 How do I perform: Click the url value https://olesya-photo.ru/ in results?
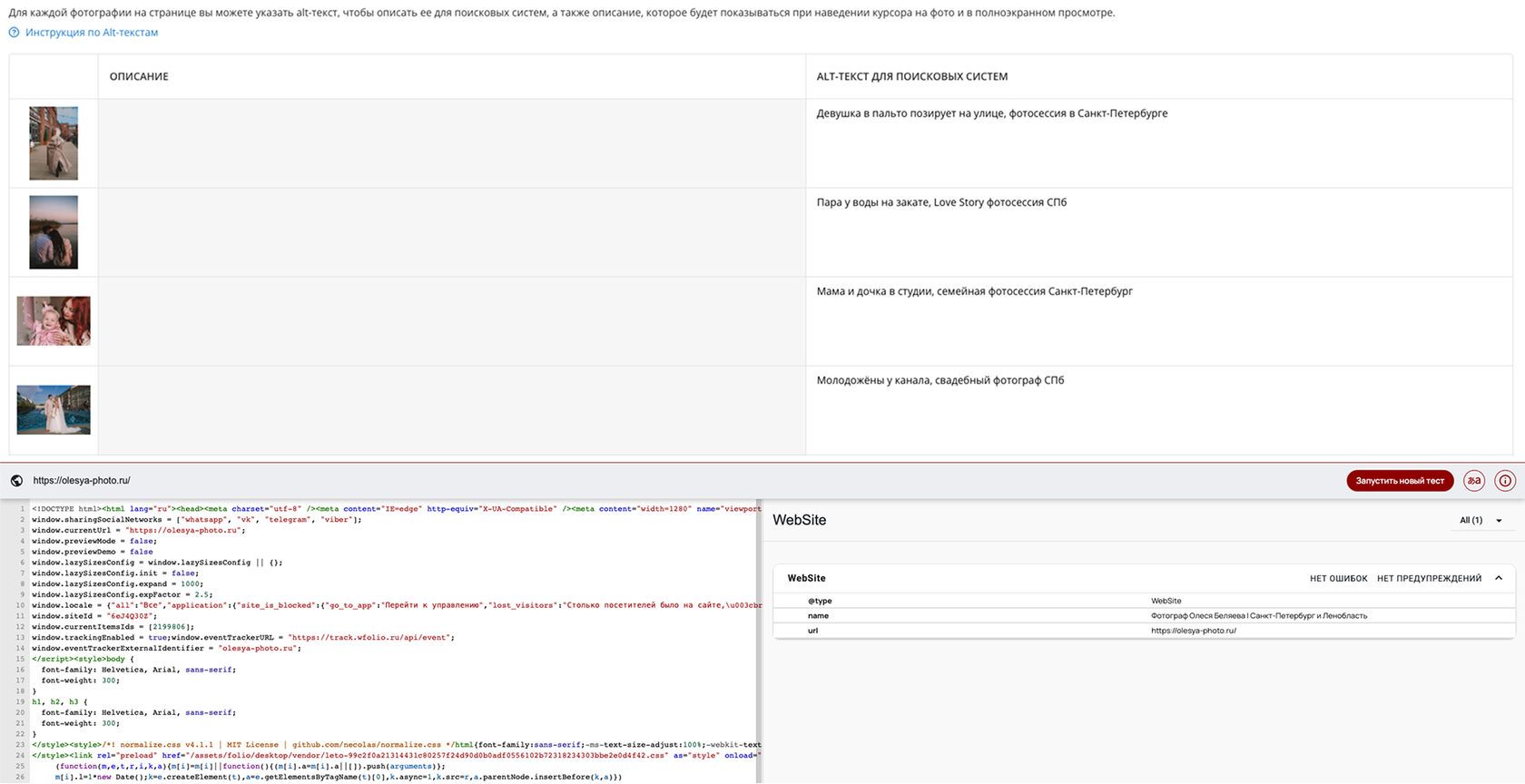pos(1194,631)
